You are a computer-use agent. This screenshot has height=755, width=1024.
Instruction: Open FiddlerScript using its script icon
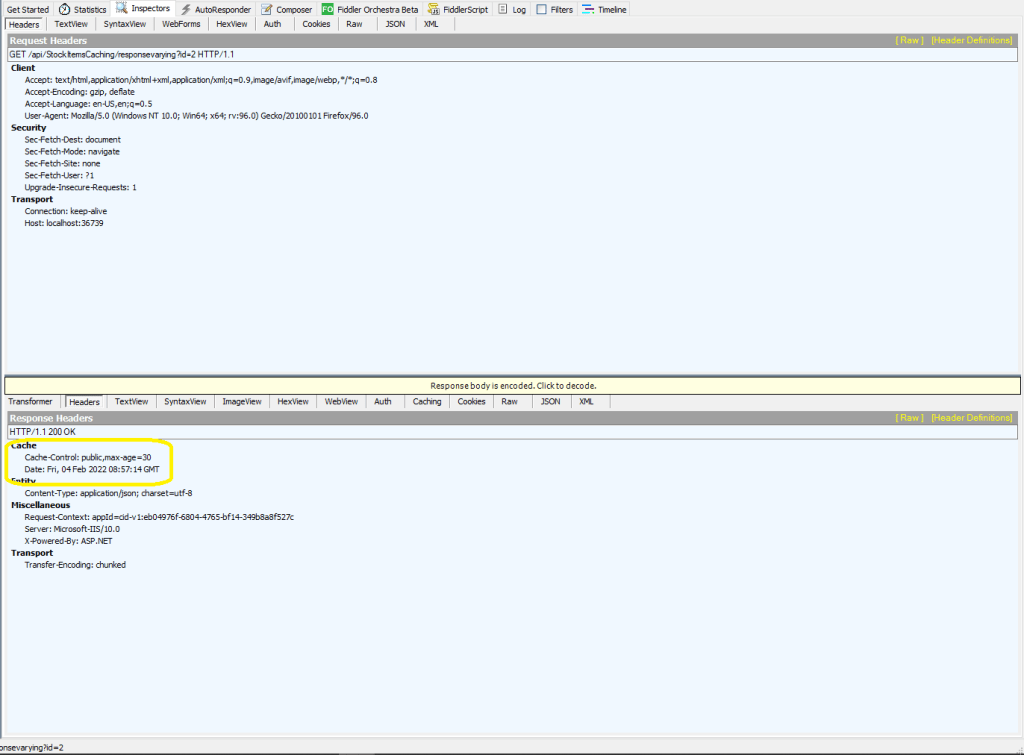(x=434, y=9)
